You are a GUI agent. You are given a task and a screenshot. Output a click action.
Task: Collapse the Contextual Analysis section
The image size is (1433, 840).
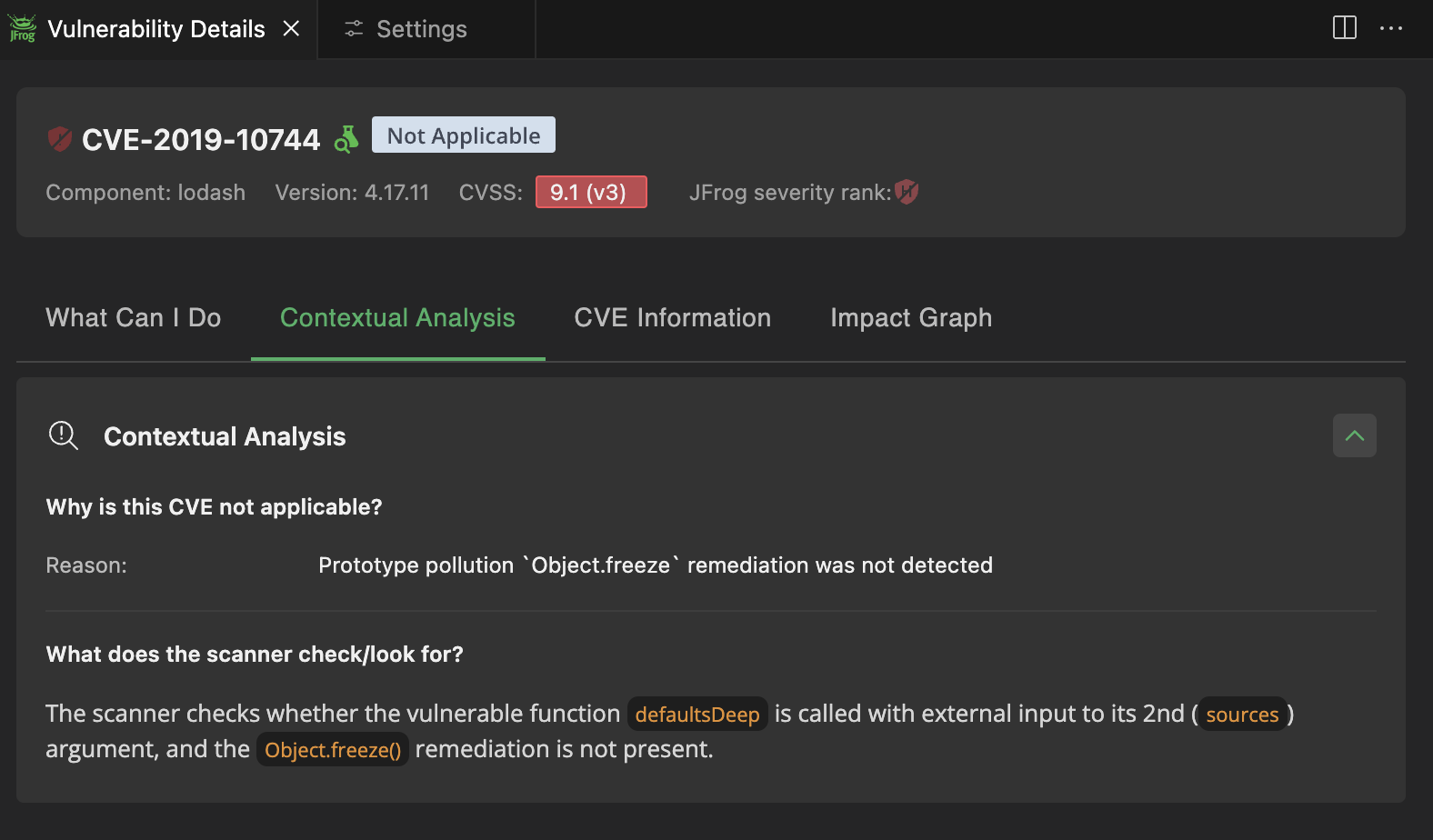[x=1354, y=435]
